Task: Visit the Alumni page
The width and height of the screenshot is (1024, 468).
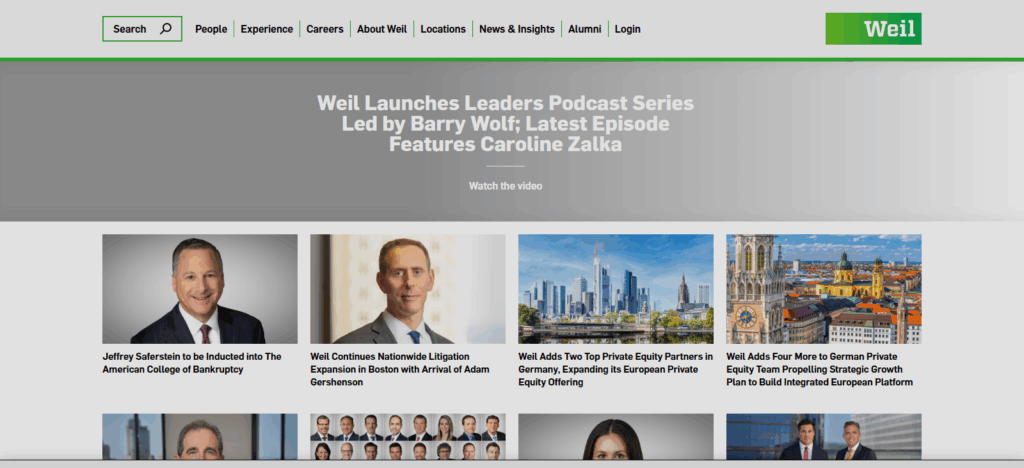Action: tap(584, 29)
